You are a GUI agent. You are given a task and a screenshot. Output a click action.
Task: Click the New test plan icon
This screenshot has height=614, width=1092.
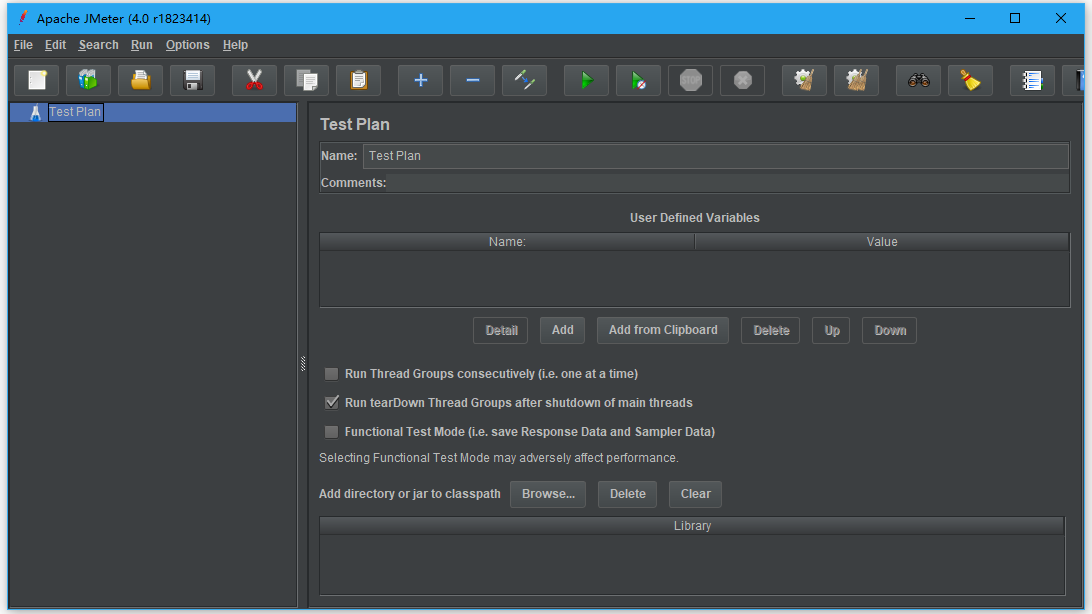(37, 80)
